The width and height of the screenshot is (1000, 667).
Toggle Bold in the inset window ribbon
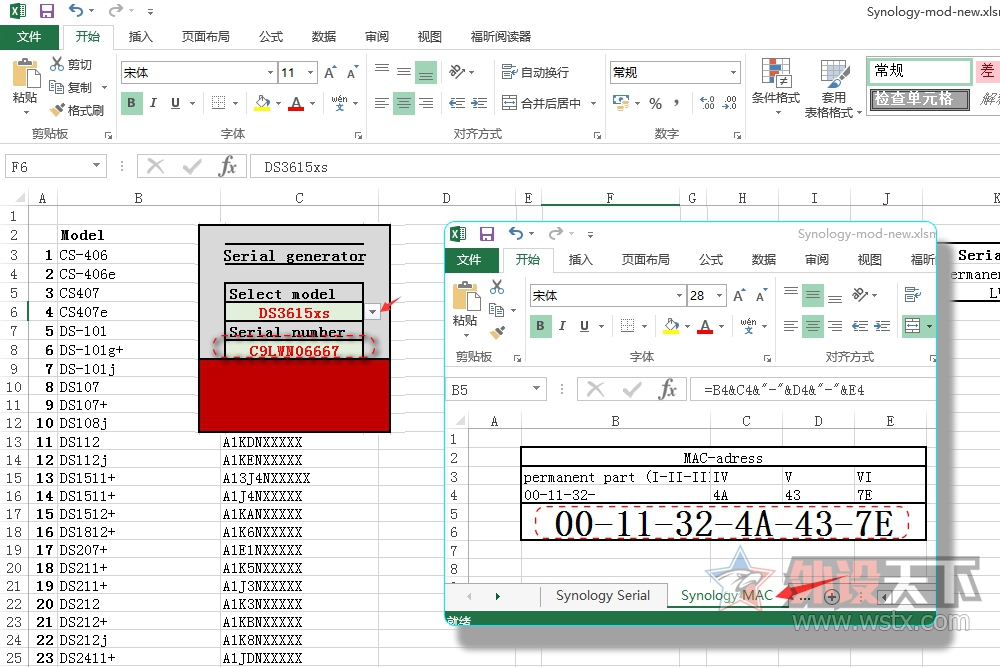pyautogui.click(x=540, y=326)
